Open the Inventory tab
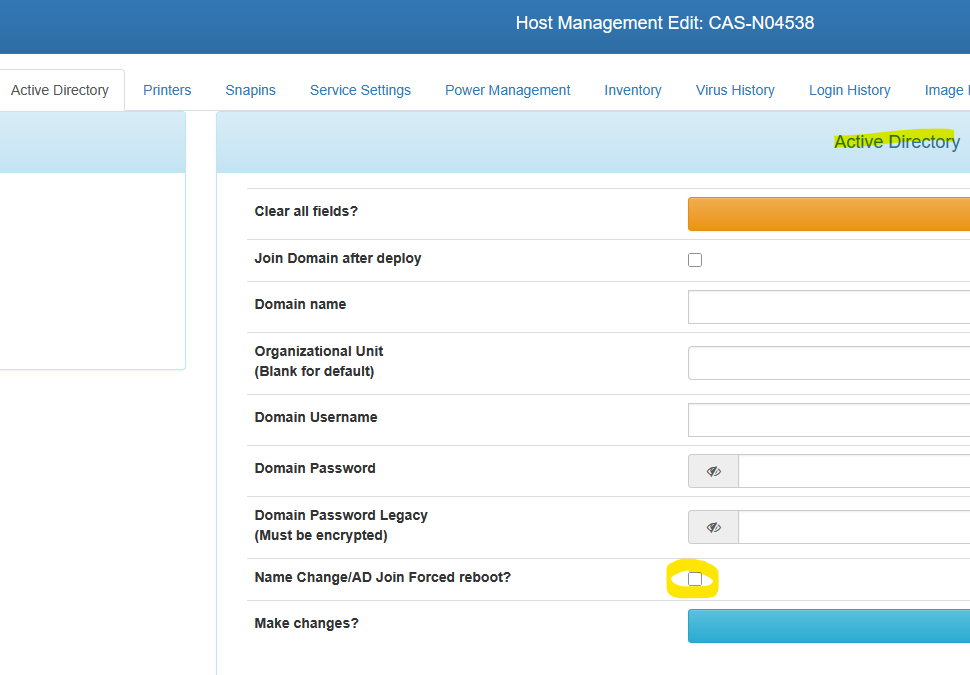Screen dimensions: 970x675 point(633,90)
